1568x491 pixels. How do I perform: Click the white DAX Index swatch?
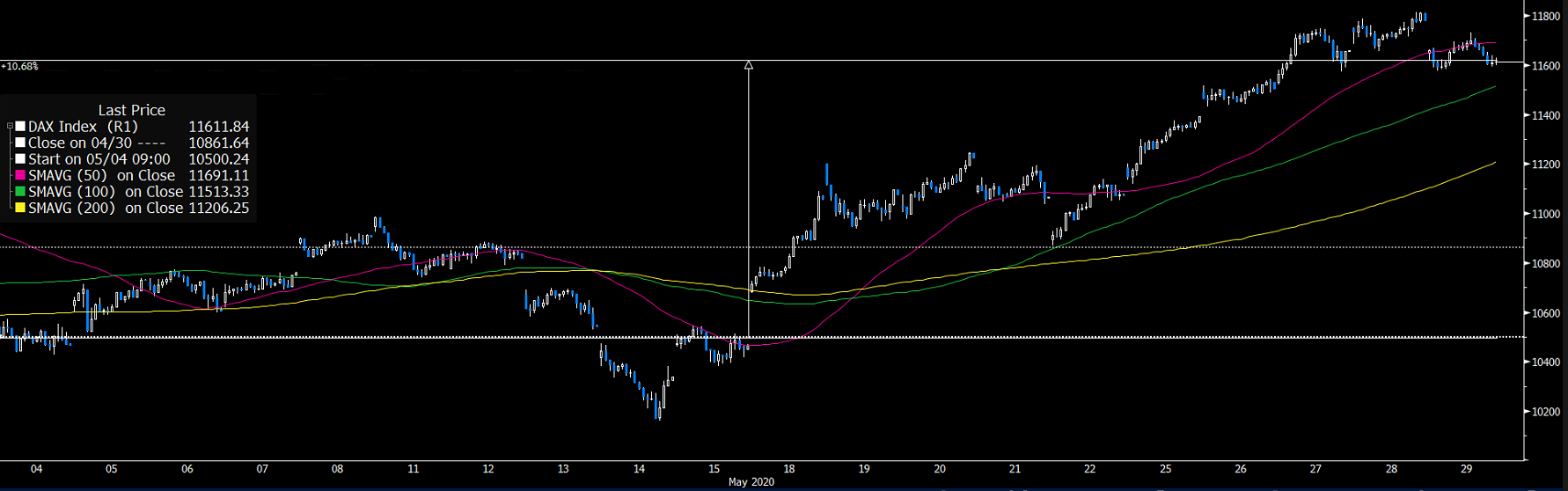[x=20, y=127]
